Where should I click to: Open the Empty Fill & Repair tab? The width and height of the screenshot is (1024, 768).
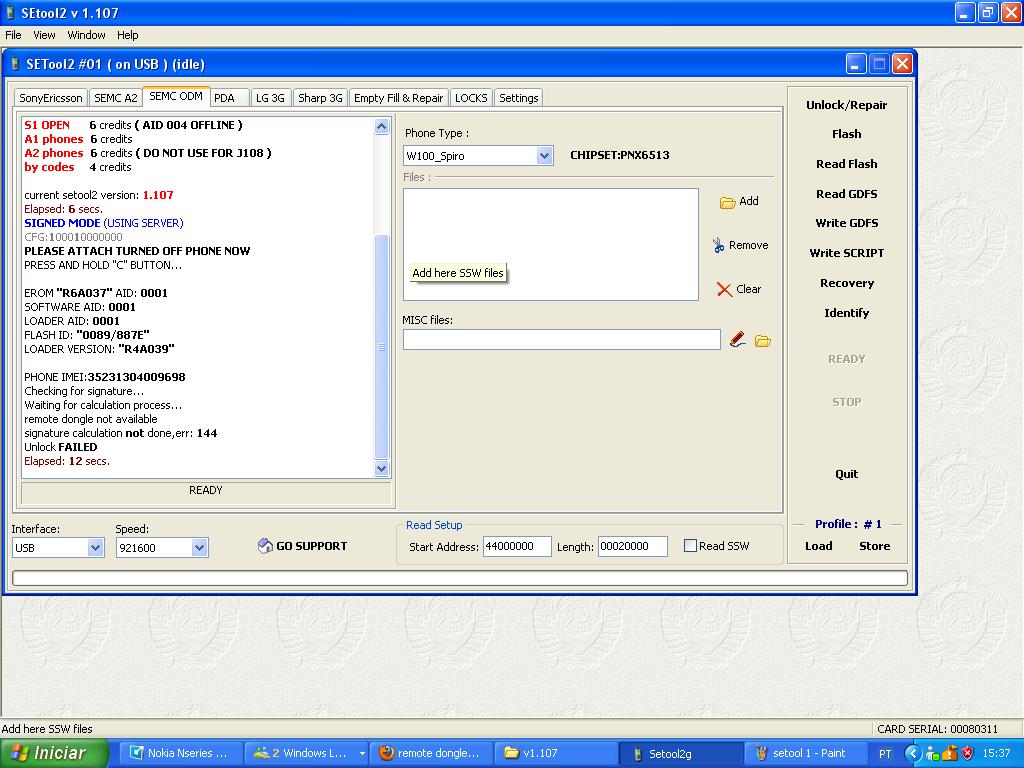(398, 98)
